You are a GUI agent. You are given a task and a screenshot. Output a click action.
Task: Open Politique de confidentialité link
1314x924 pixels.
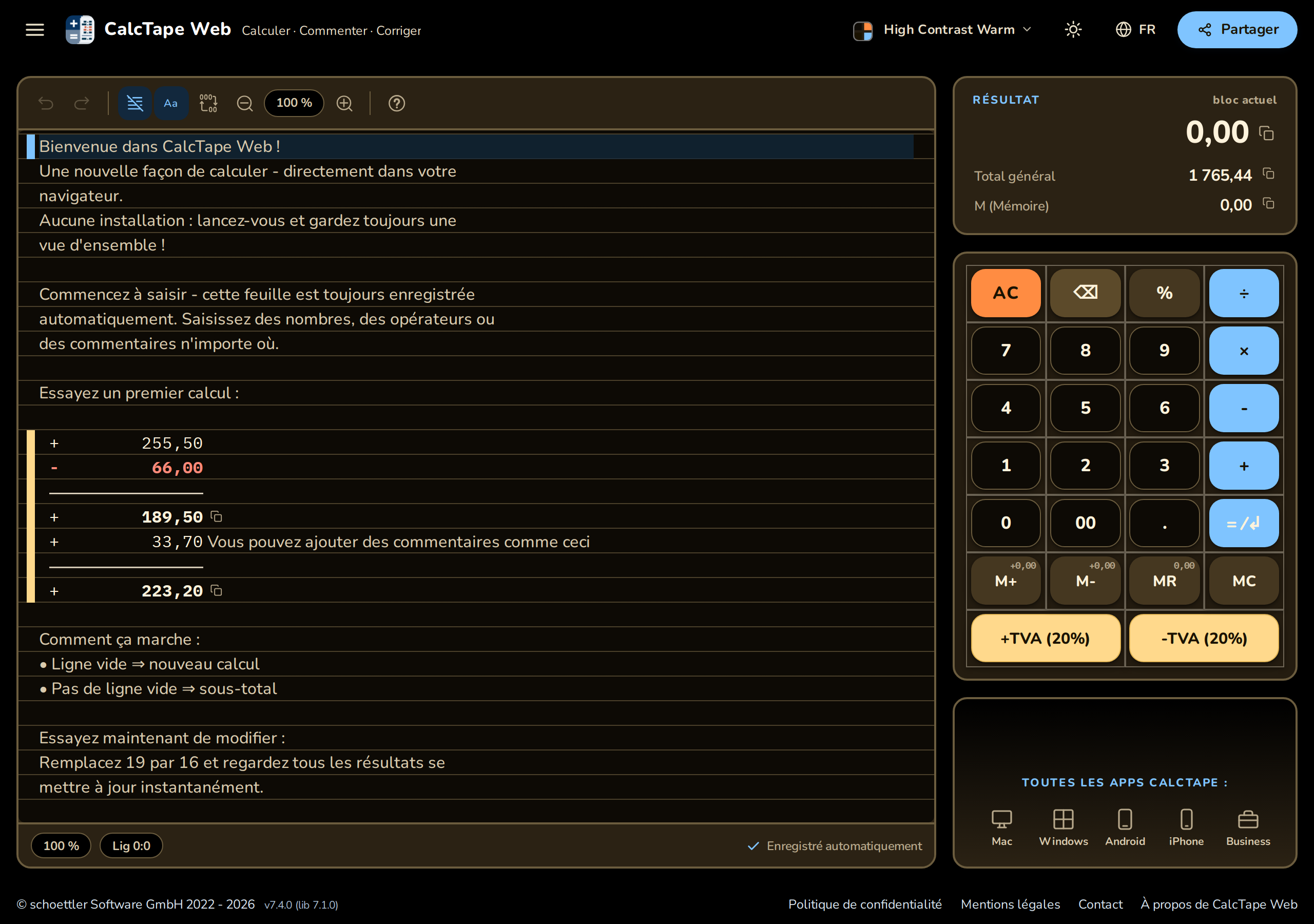click(865, 904)
